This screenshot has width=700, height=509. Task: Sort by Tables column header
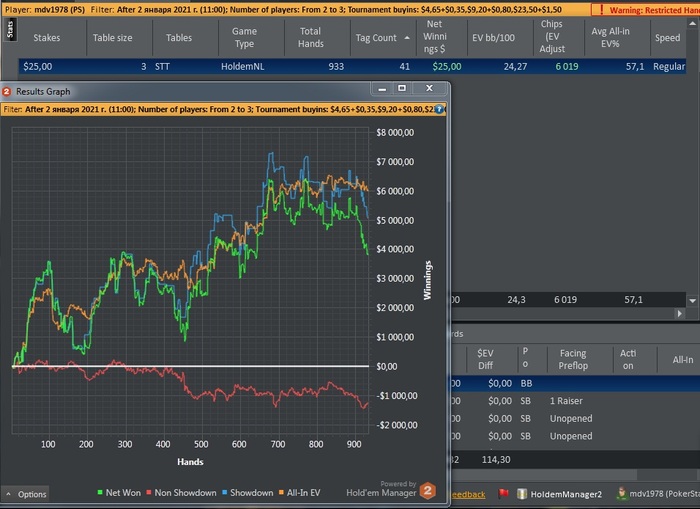click(179, 38)
